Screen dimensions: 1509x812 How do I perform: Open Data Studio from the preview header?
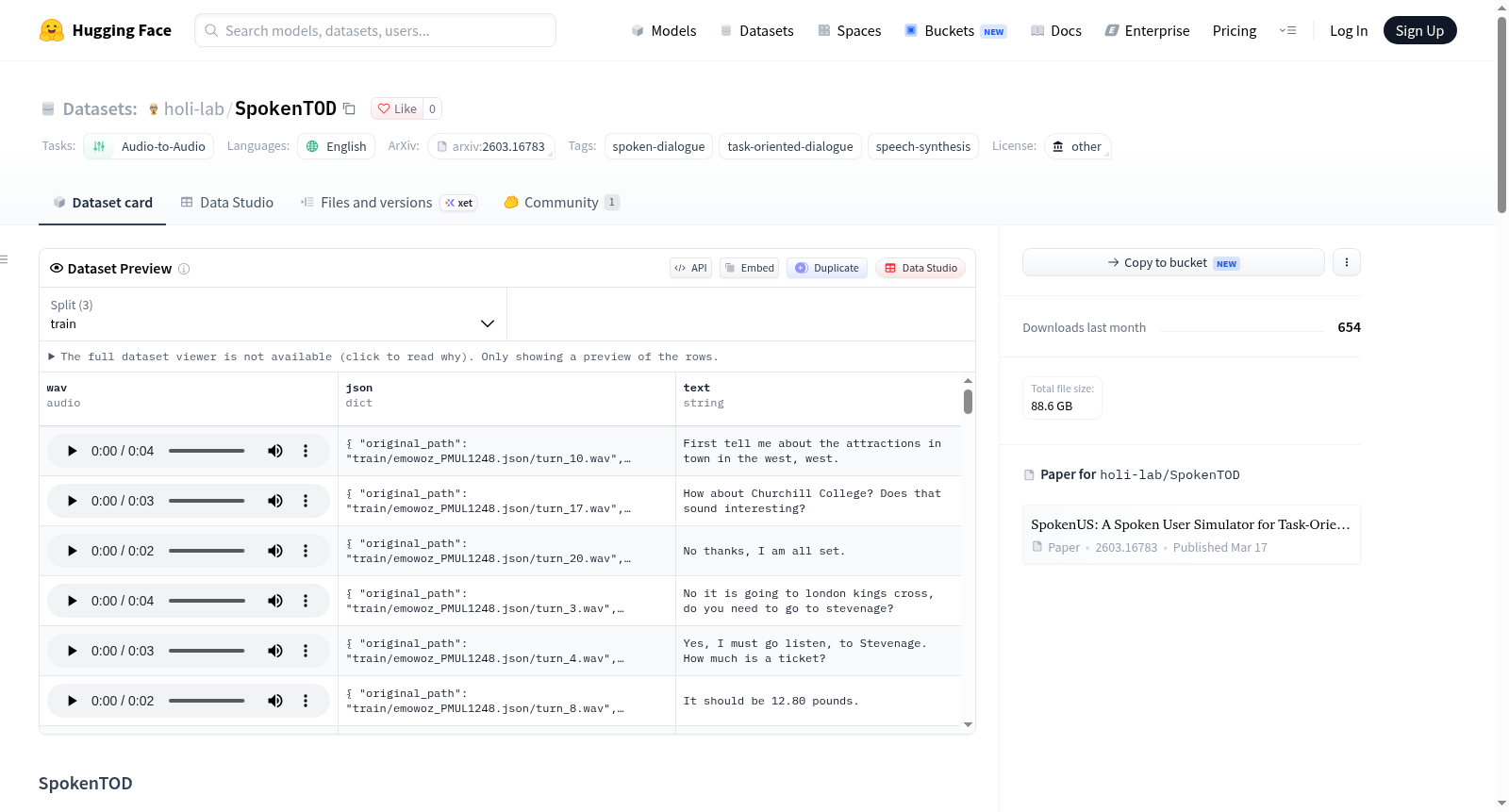[x=920, y=268]
